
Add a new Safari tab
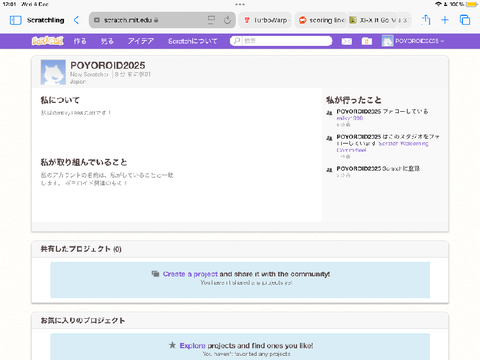click(445, 20)
